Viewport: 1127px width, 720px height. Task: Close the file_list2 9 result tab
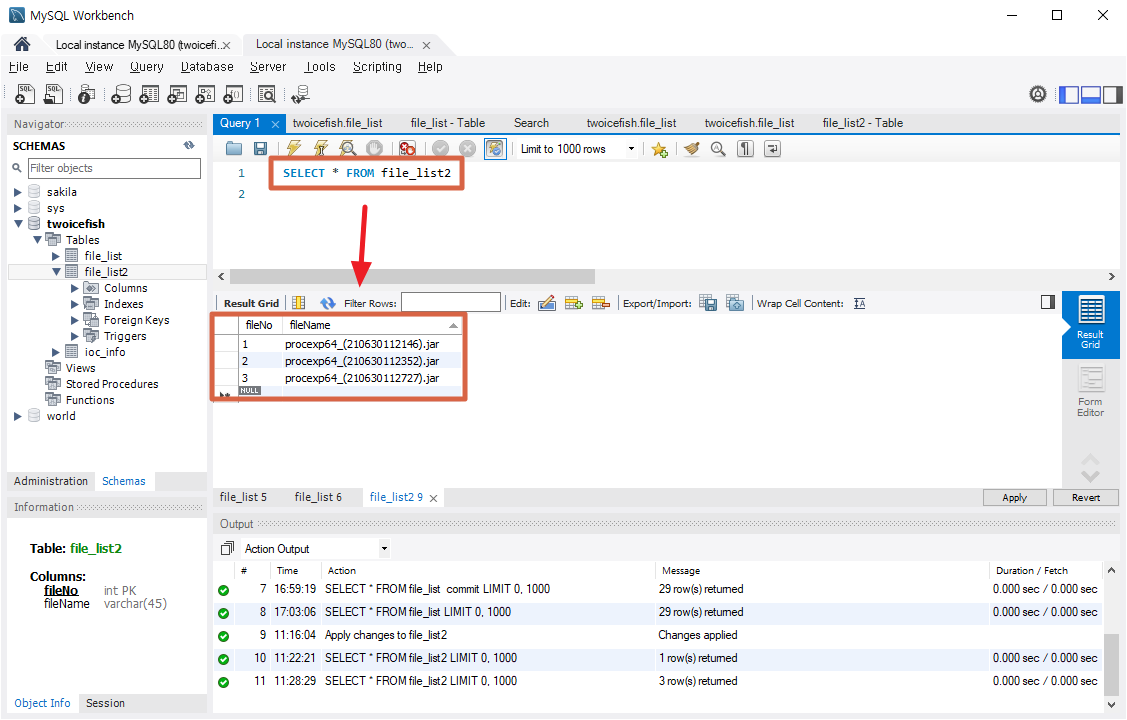pos(433,498)
